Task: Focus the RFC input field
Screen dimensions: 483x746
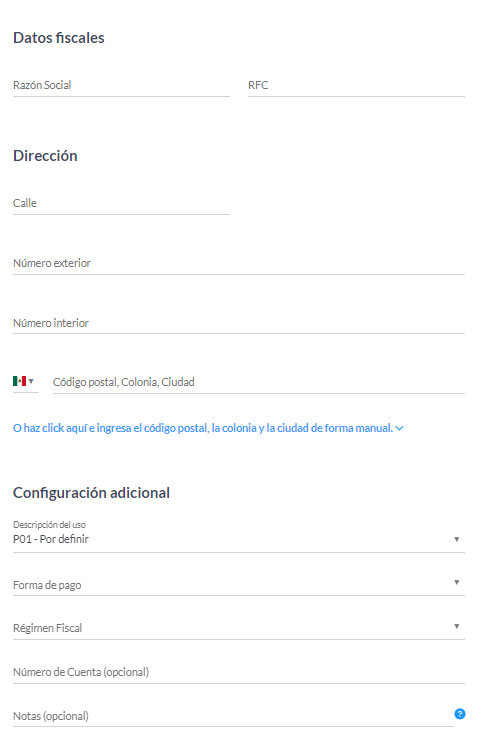Action: click(356, 86)
